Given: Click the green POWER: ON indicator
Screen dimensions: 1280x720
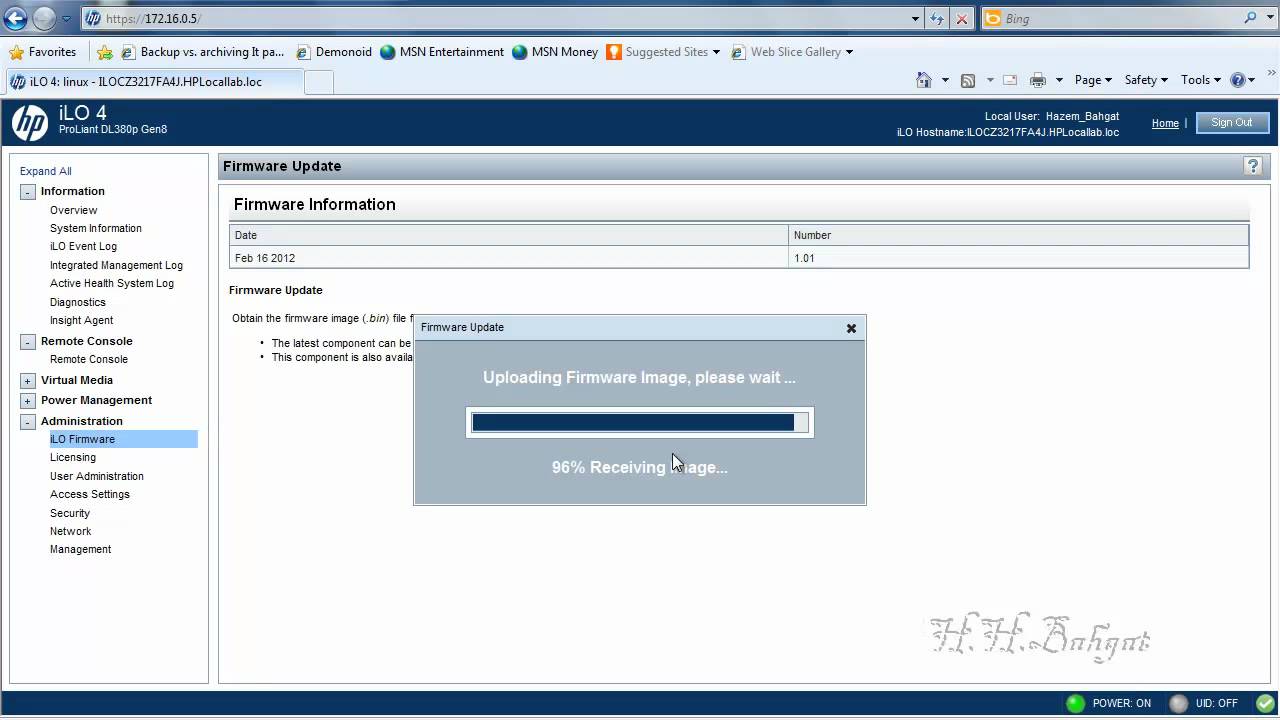Looking at the screenshot, I should pos(1076,703).
